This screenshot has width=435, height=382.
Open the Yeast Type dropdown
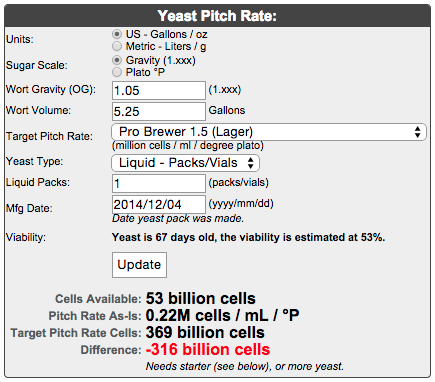point(185,163)
